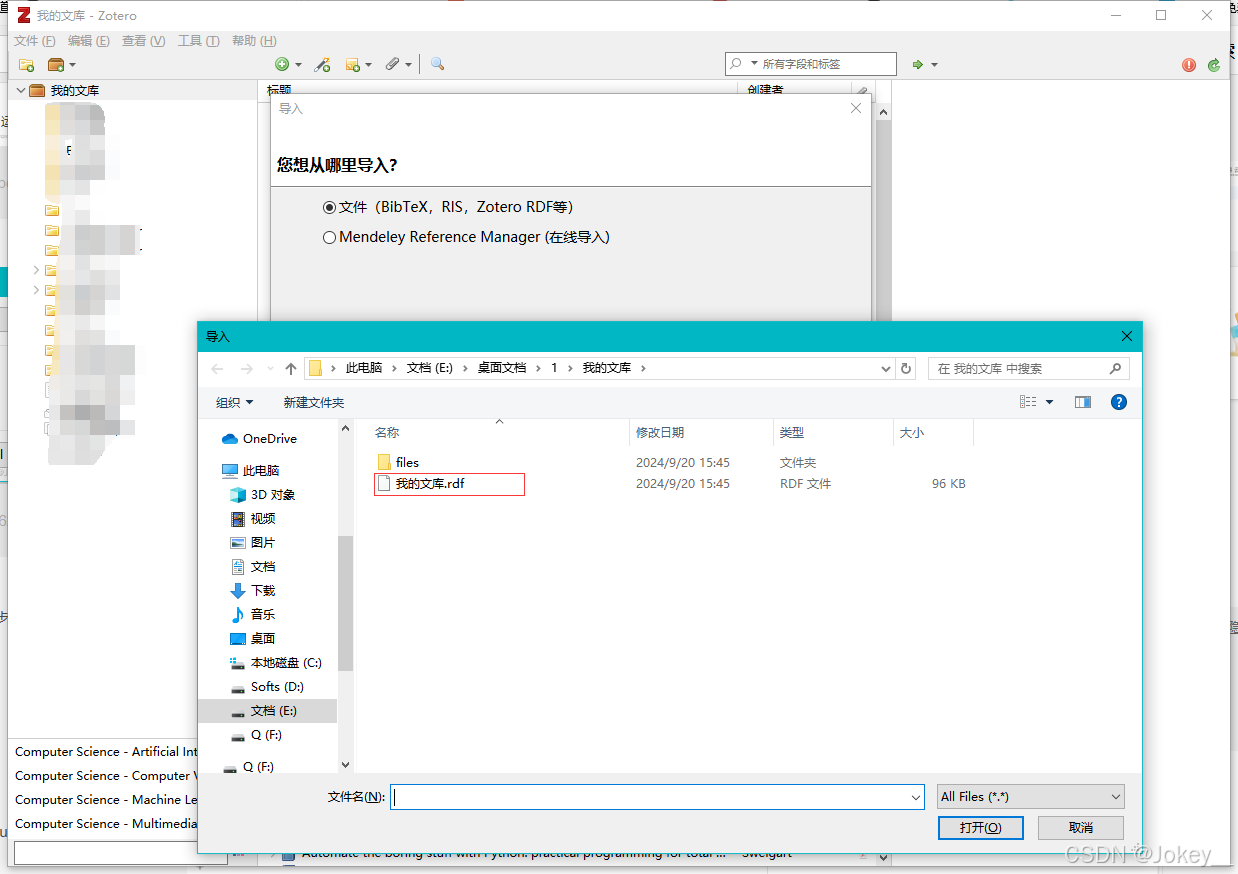Open Advanced Search magnifier icon
The height and width of the screenshot is (874, 1238).
point(437,64)
